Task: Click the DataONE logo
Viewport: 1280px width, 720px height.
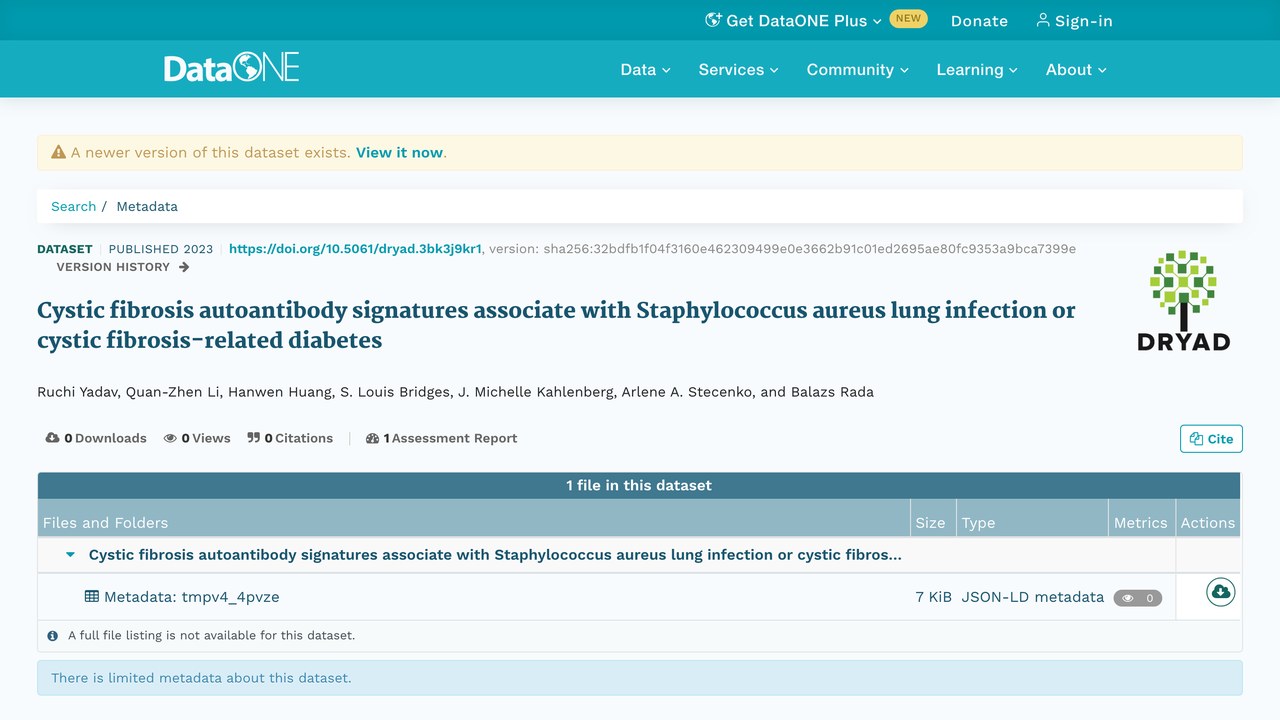Action: pos(232,68)
